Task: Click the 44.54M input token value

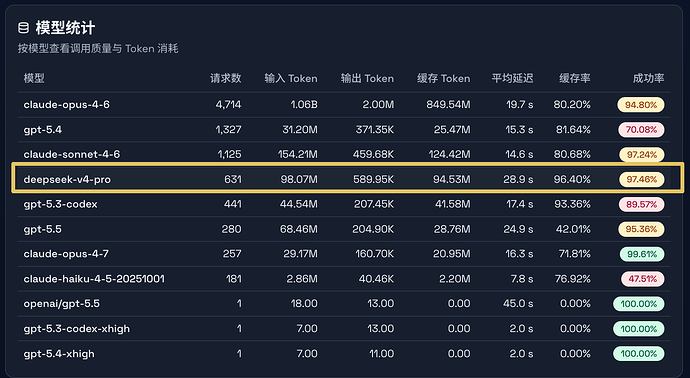Action: point(299,204)
